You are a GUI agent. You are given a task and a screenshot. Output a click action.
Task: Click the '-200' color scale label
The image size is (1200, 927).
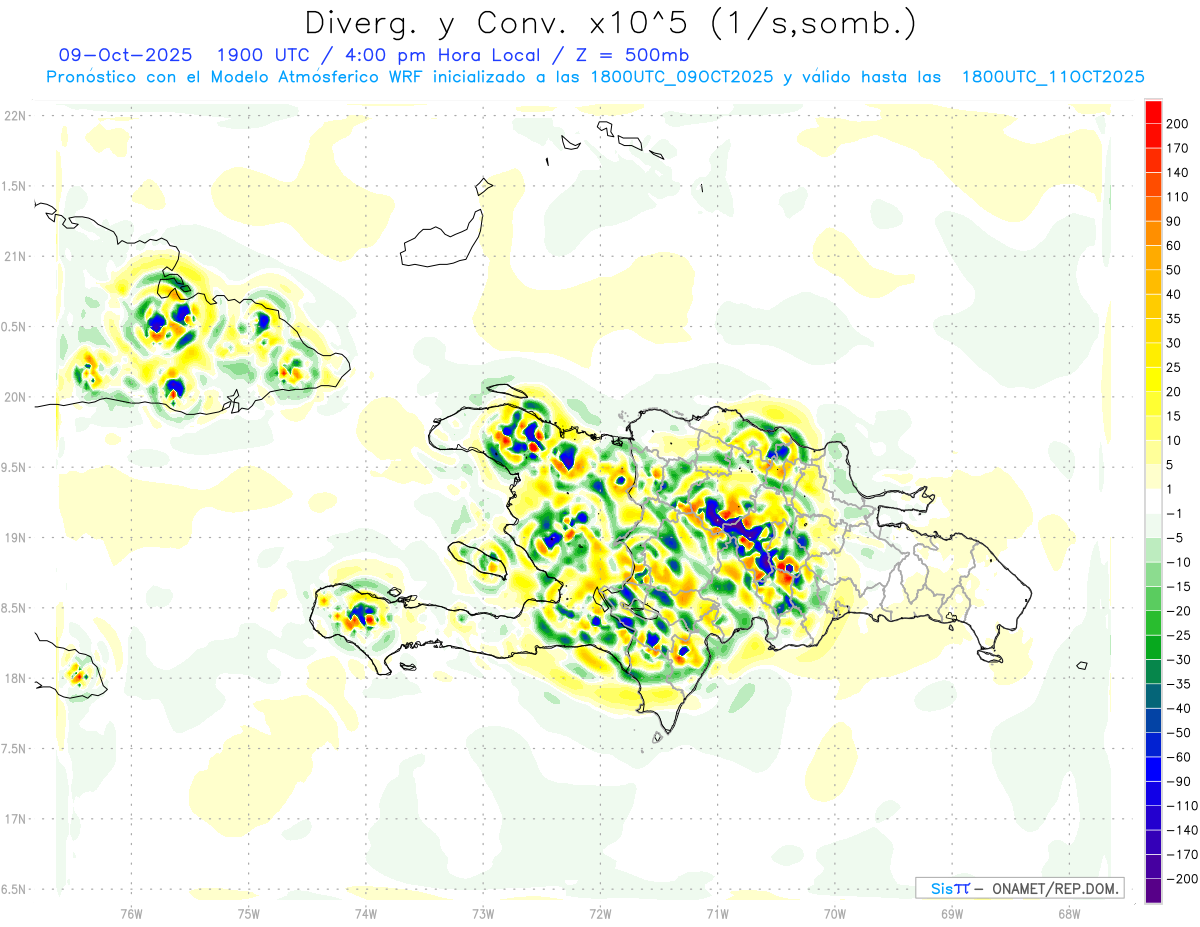coord(1176,879)
